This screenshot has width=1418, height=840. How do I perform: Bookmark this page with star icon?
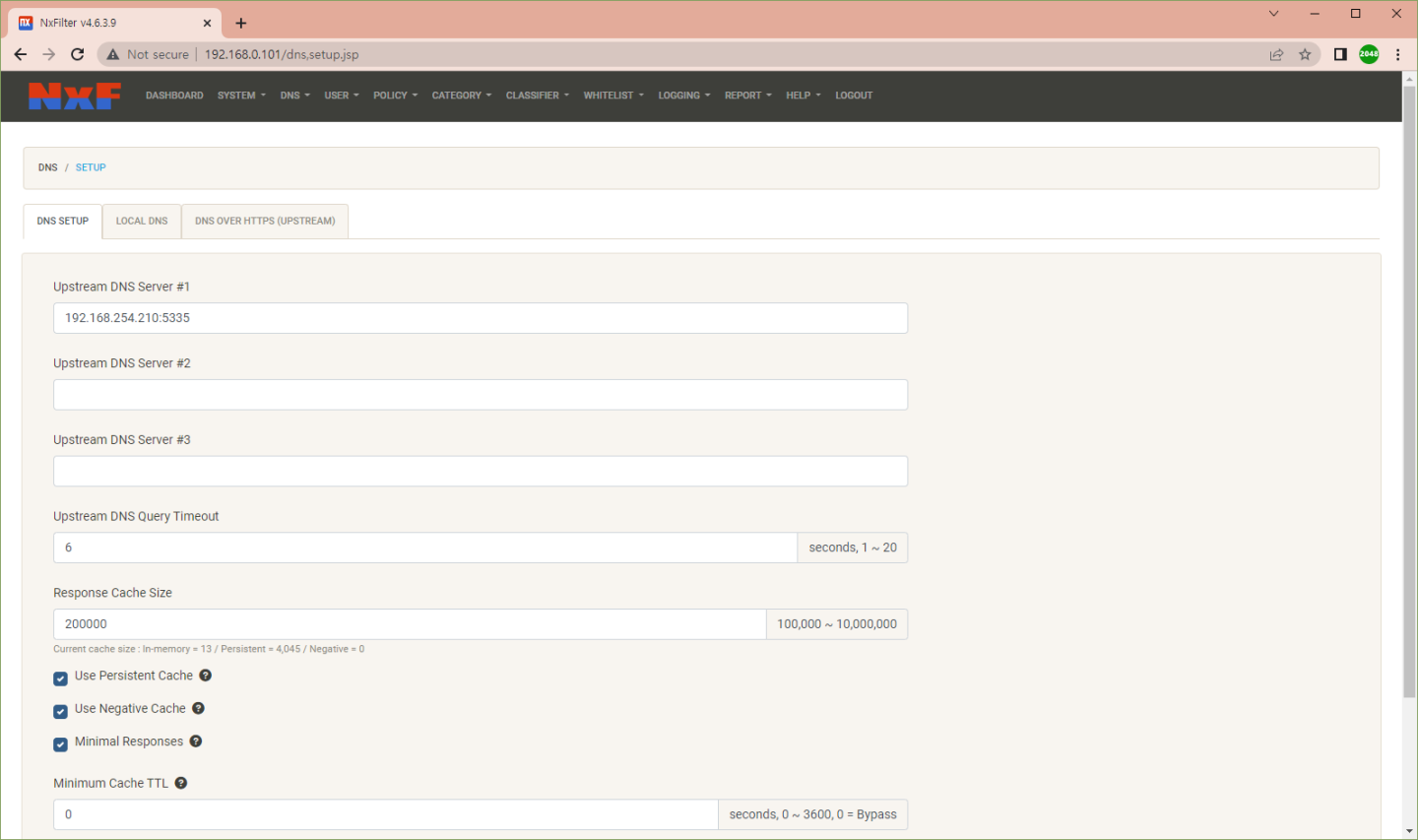click(1305, 55)
